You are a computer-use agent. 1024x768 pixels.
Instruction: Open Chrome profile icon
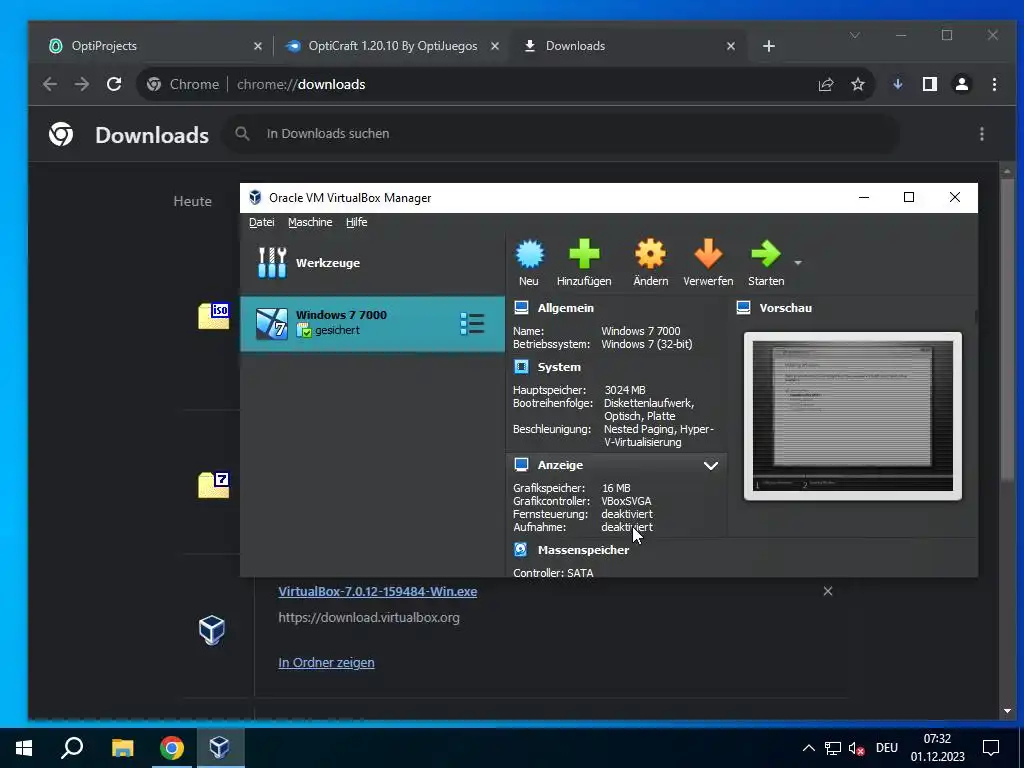pos(962,84)
